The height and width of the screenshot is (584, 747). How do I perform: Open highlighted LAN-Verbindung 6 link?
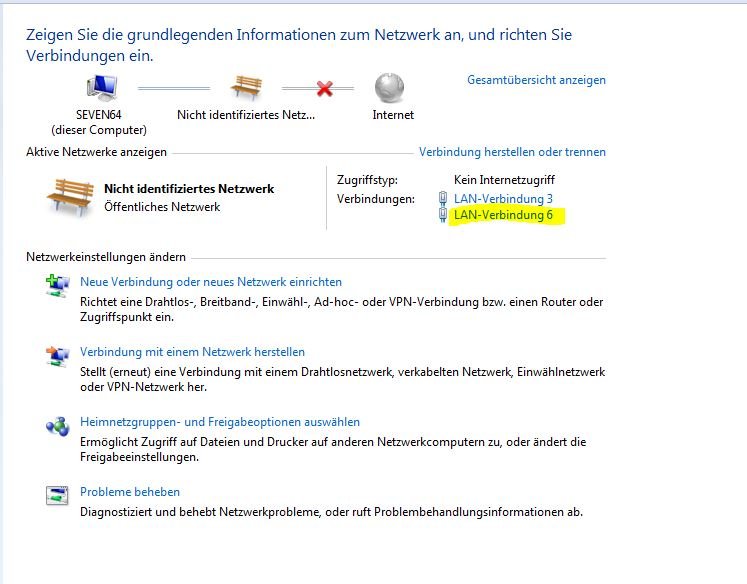[503, 215]
